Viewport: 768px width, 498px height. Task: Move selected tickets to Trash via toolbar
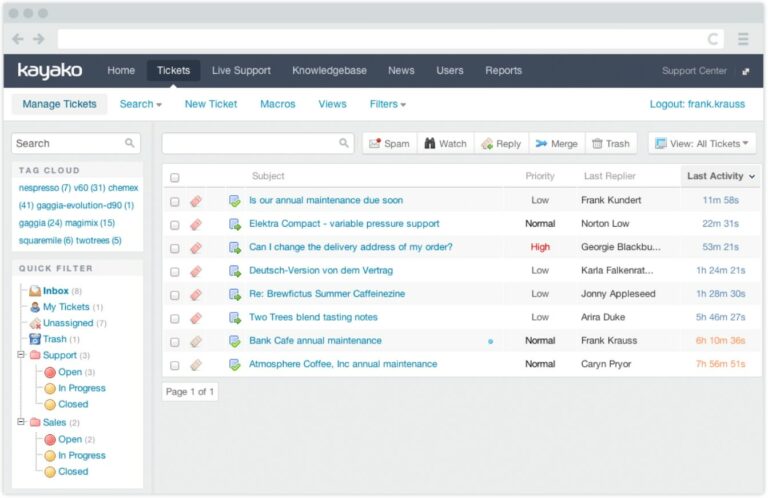tap(611, 143)
